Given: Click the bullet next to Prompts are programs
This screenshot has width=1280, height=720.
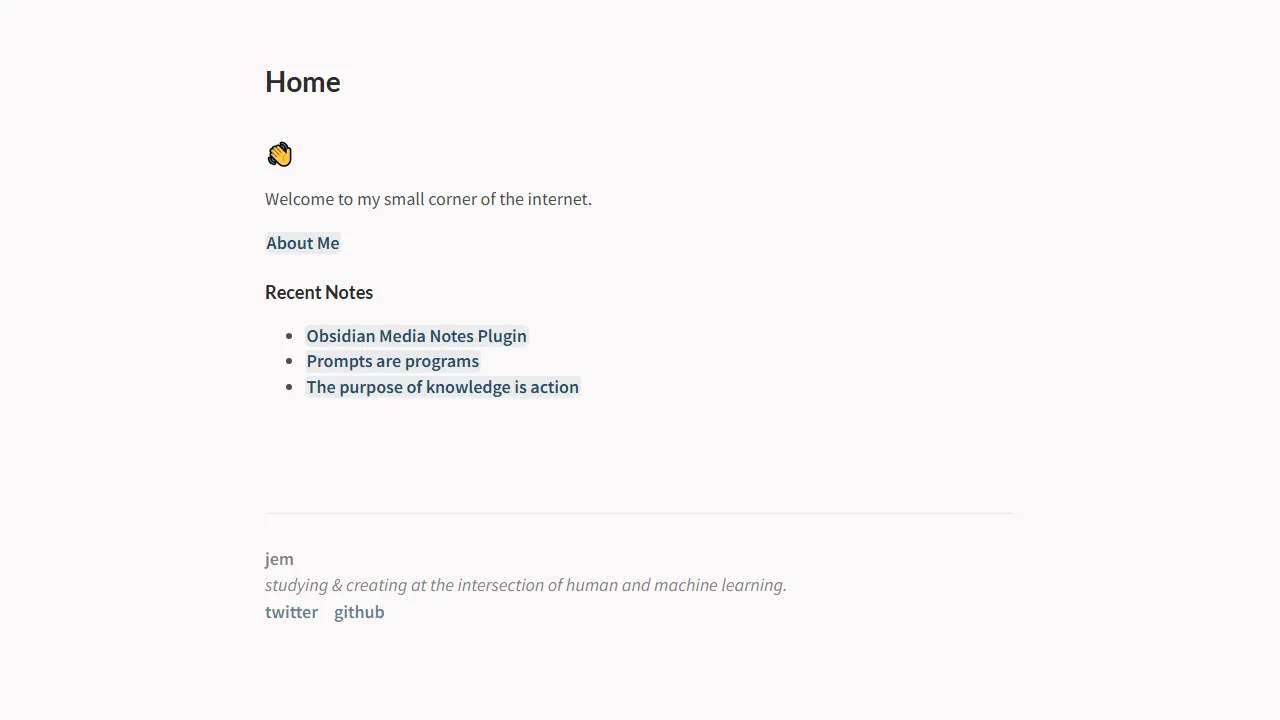Looking at the screenshot, I should (290, 361).
